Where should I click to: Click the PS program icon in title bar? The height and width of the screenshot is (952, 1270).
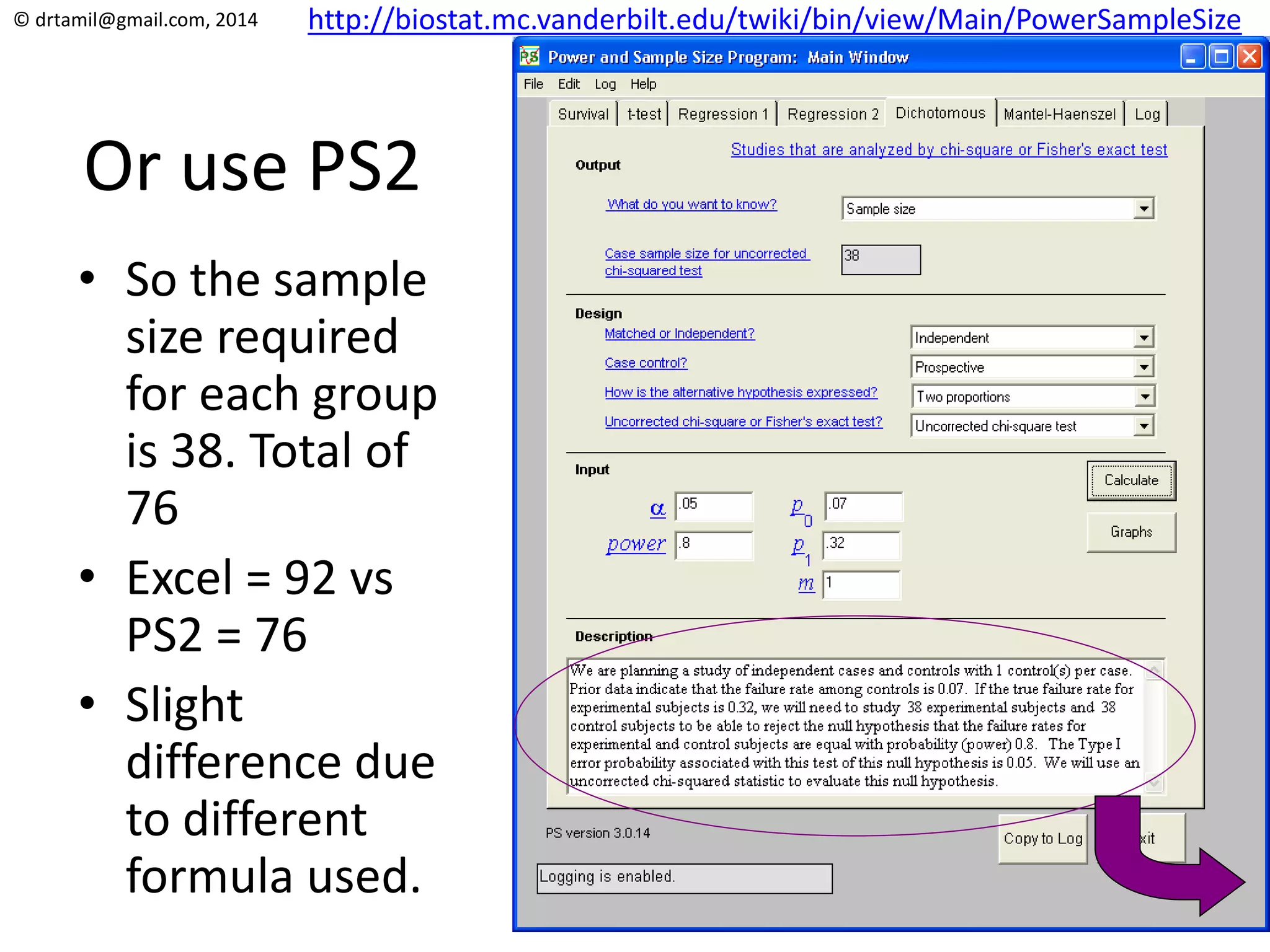tap(529, 57)
